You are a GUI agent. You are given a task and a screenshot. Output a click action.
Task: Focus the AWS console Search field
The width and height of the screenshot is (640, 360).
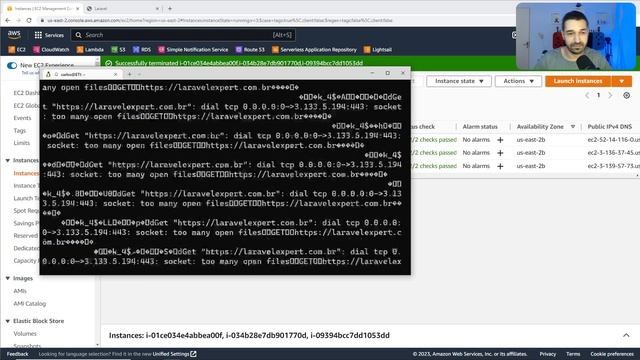tap(183, 35)
